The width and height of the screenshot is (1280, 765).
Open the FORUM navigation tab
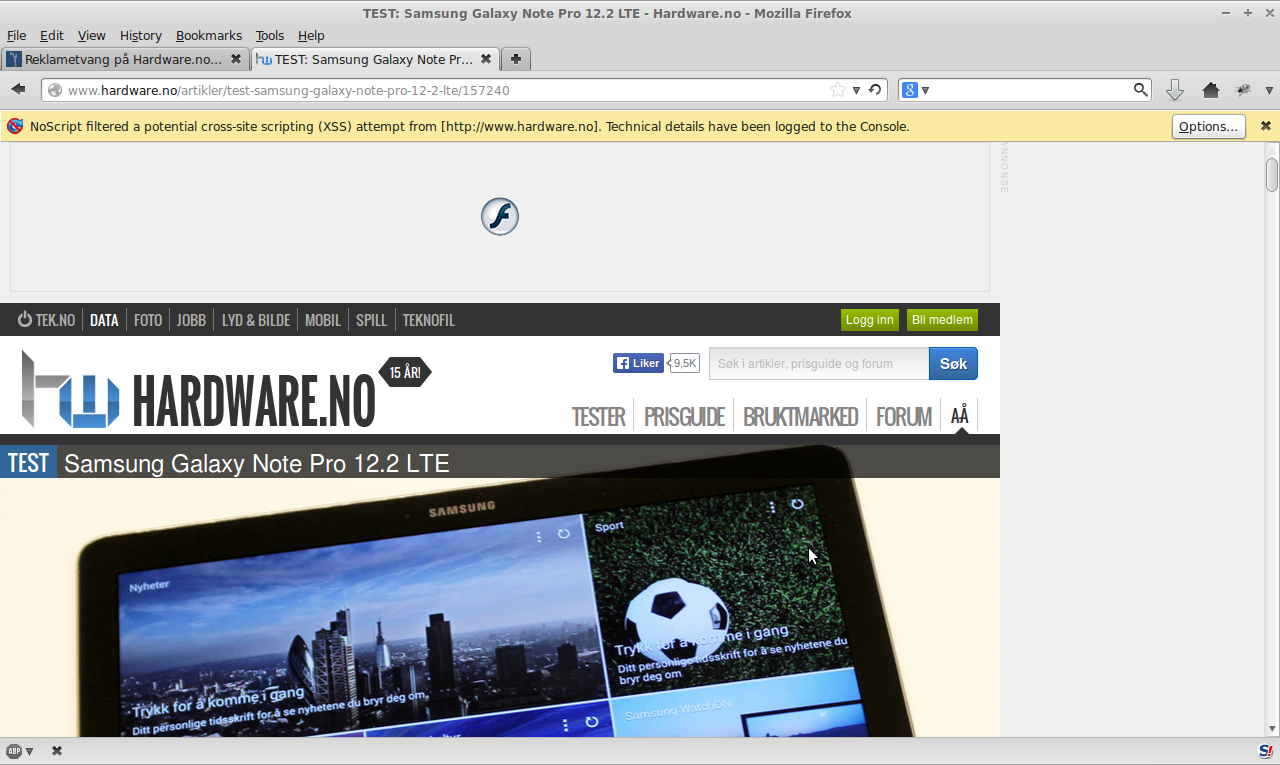tap(904, 416)
